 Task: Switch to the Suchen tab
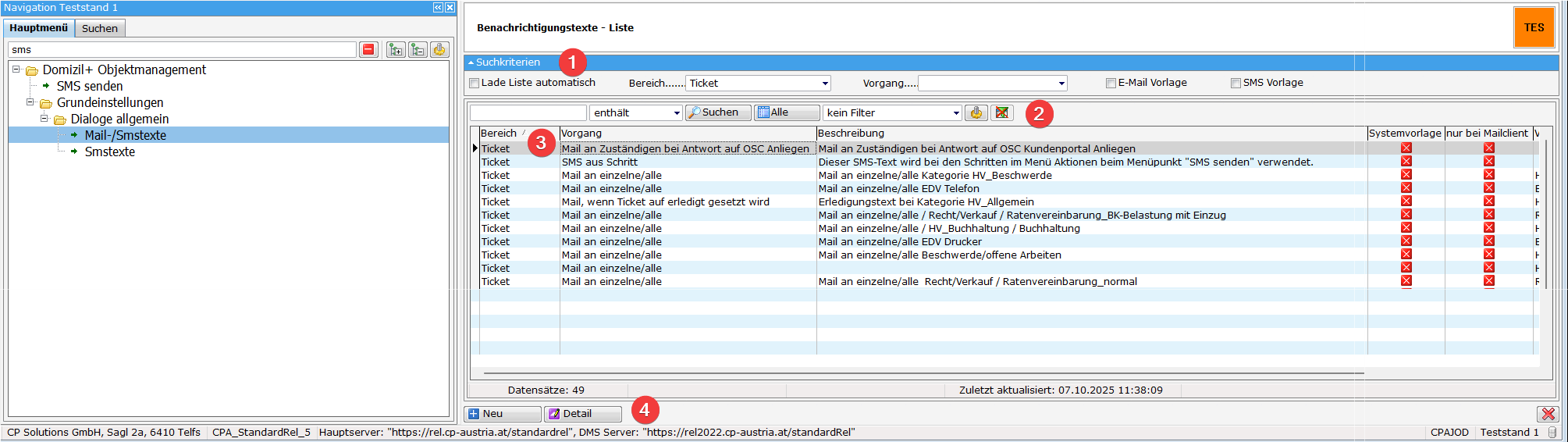click(100, 28)
